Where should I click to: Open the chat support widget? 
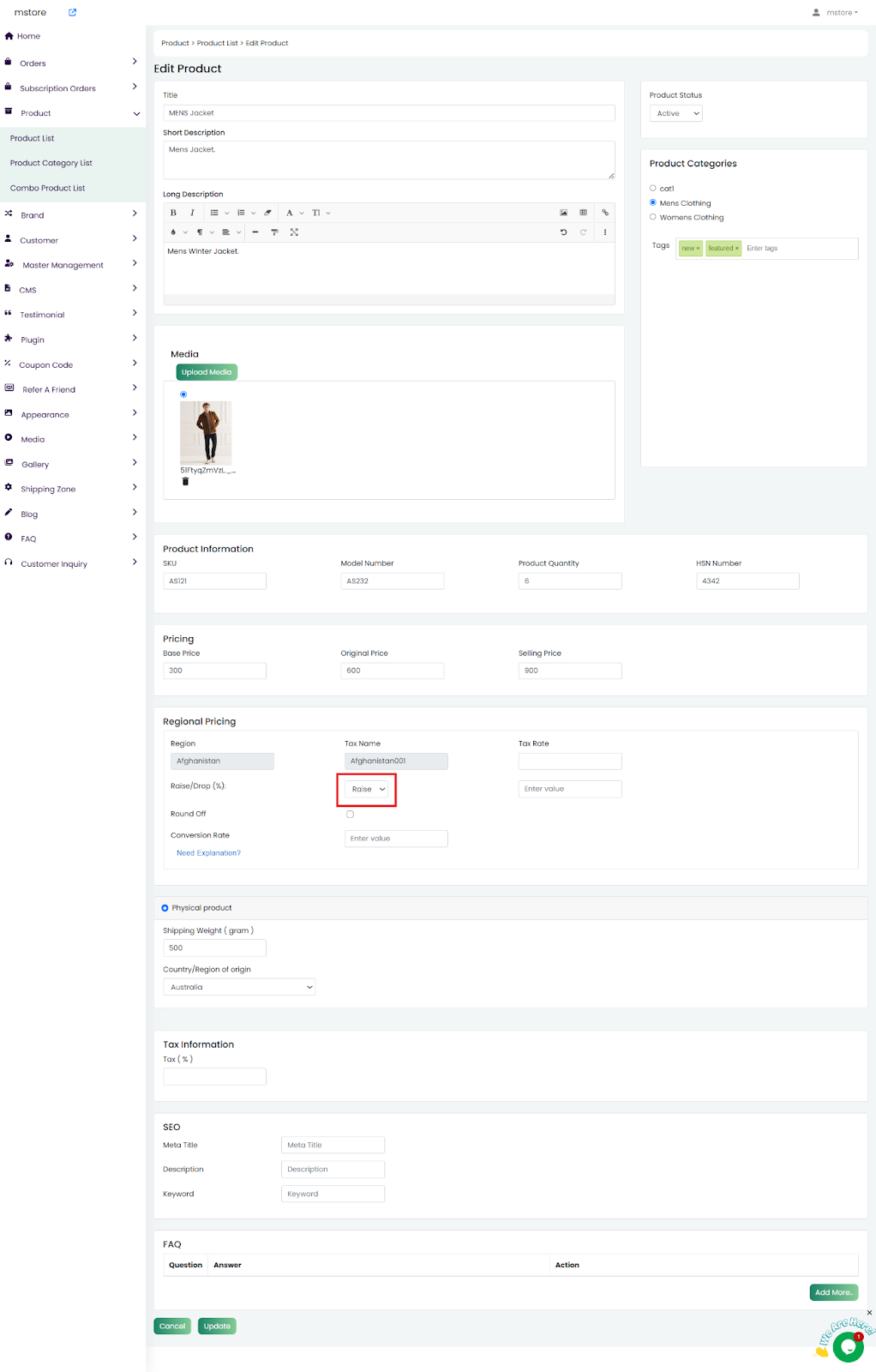(848, 1346)
